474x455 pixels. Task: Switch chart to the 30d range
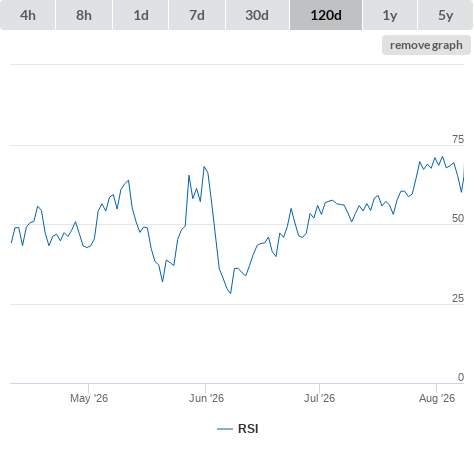[257, 15]
